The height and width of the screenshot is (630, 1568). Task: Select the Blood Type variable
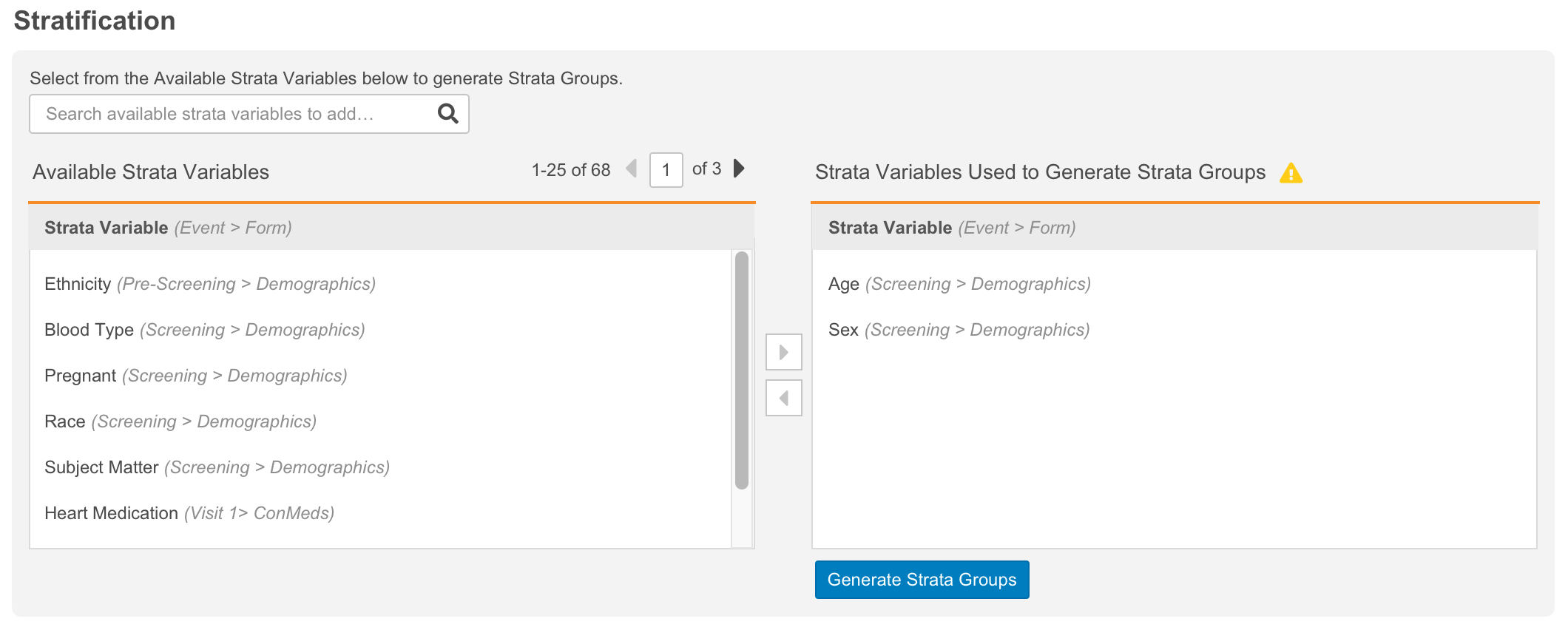click(x=89, y=330)
